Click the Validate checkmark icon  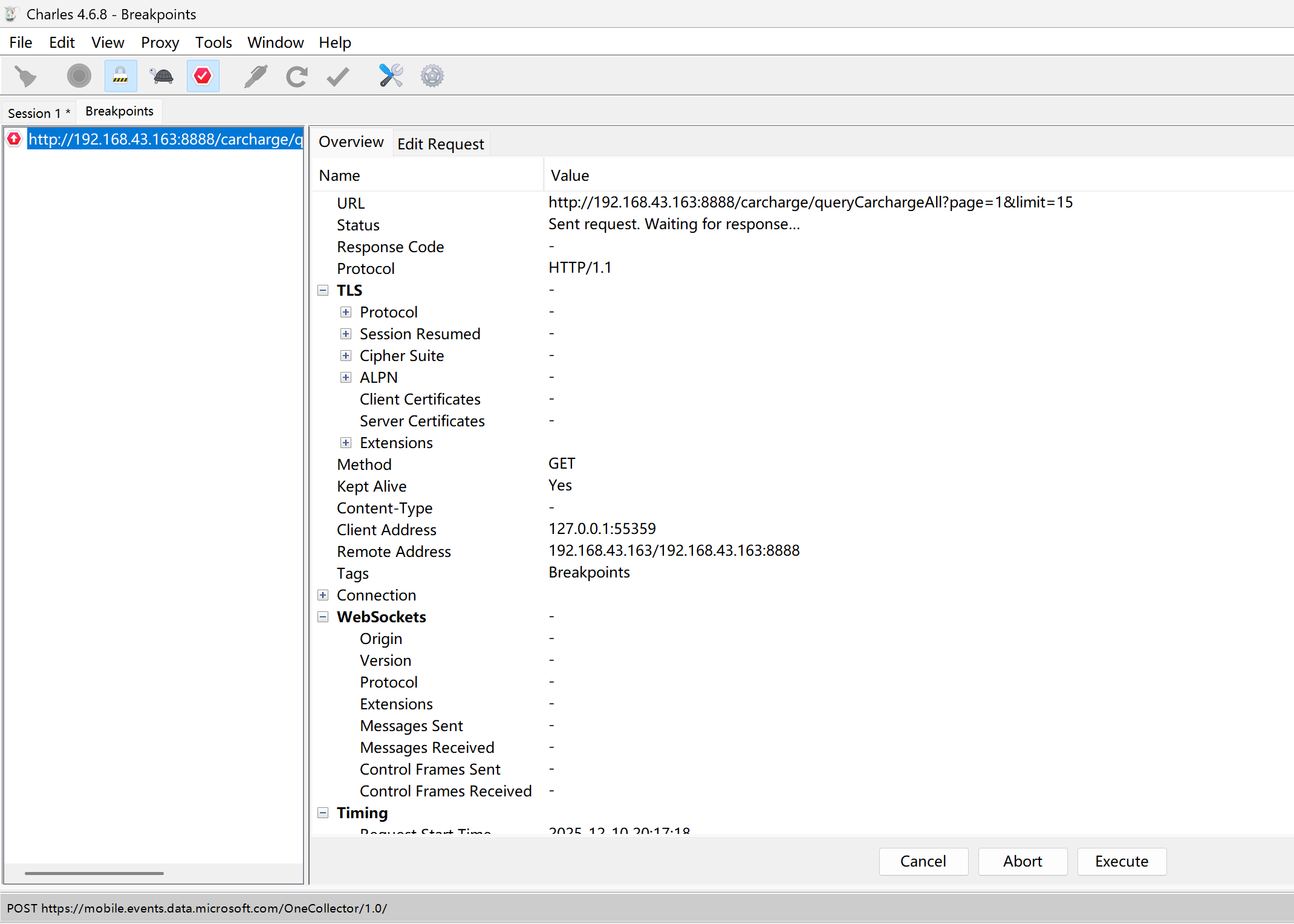tap(337, 76)
